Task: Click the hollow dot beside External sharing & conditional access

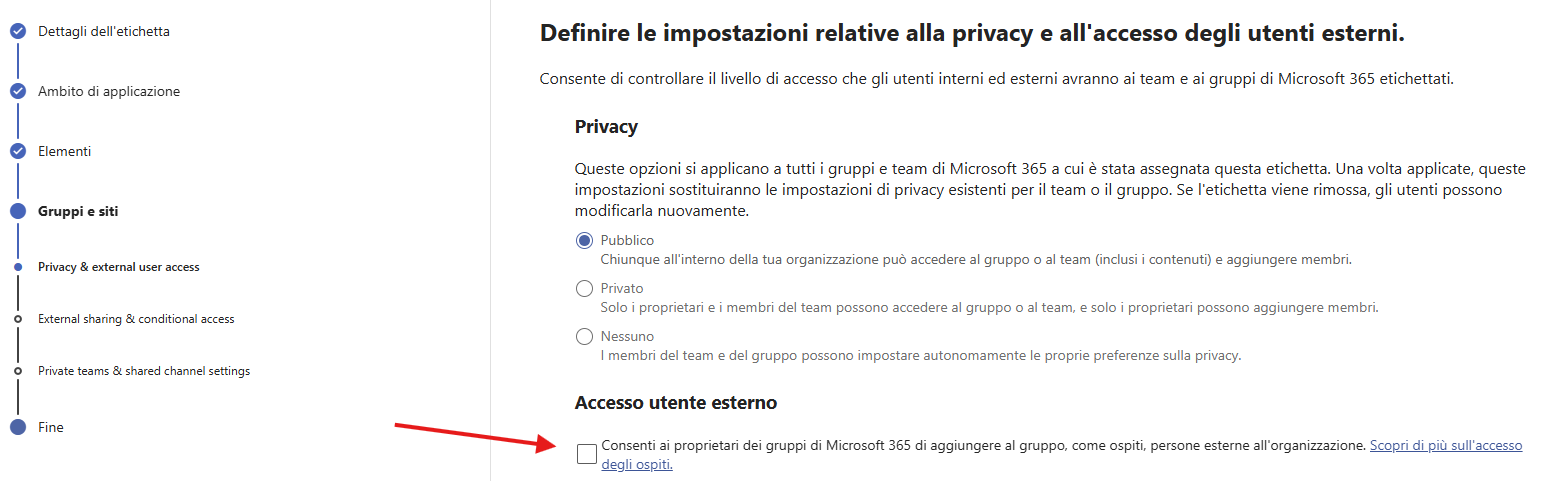Action: pos(18,319)
